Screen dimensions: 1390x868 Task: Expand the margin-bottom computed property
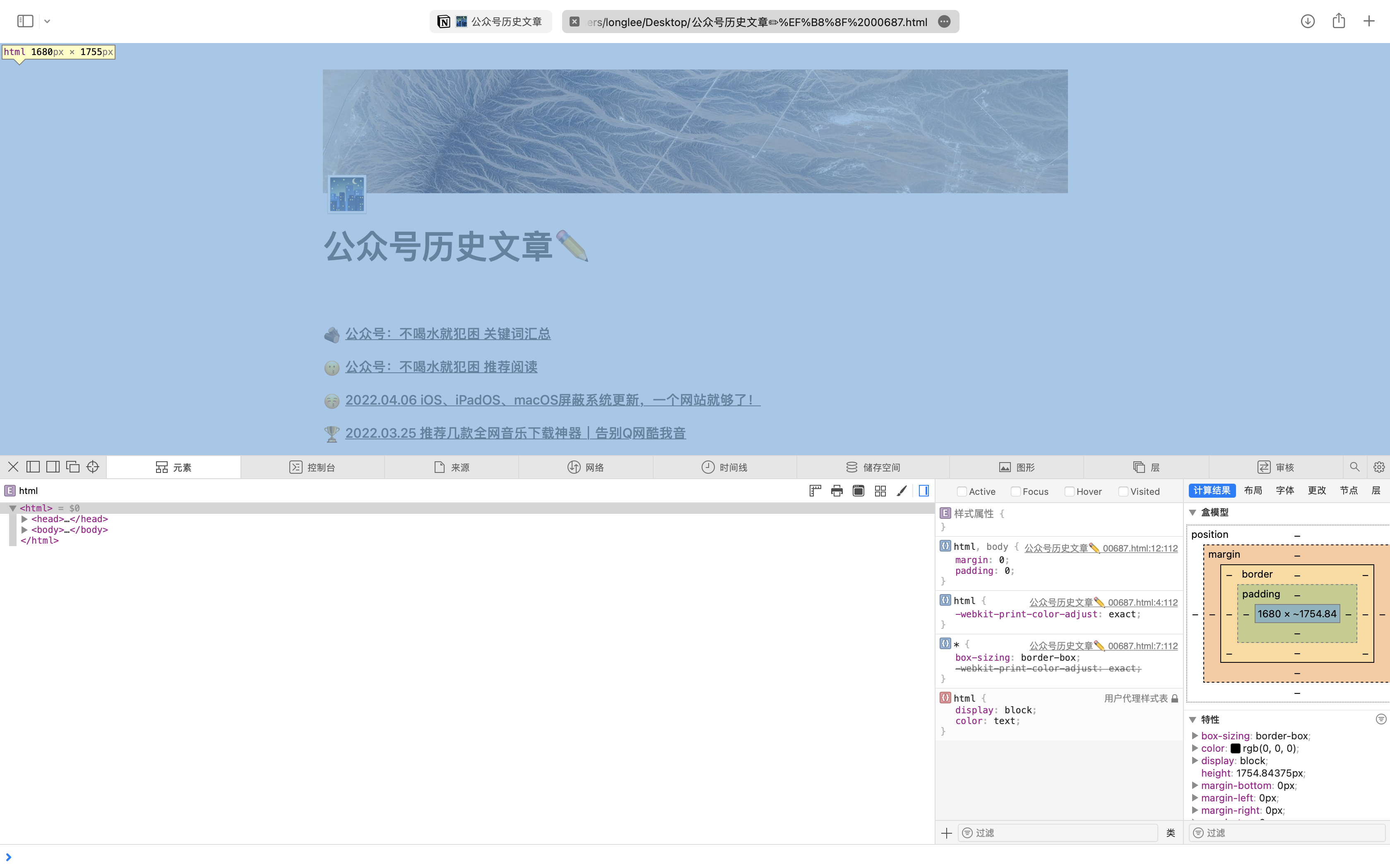(1195, 785)
